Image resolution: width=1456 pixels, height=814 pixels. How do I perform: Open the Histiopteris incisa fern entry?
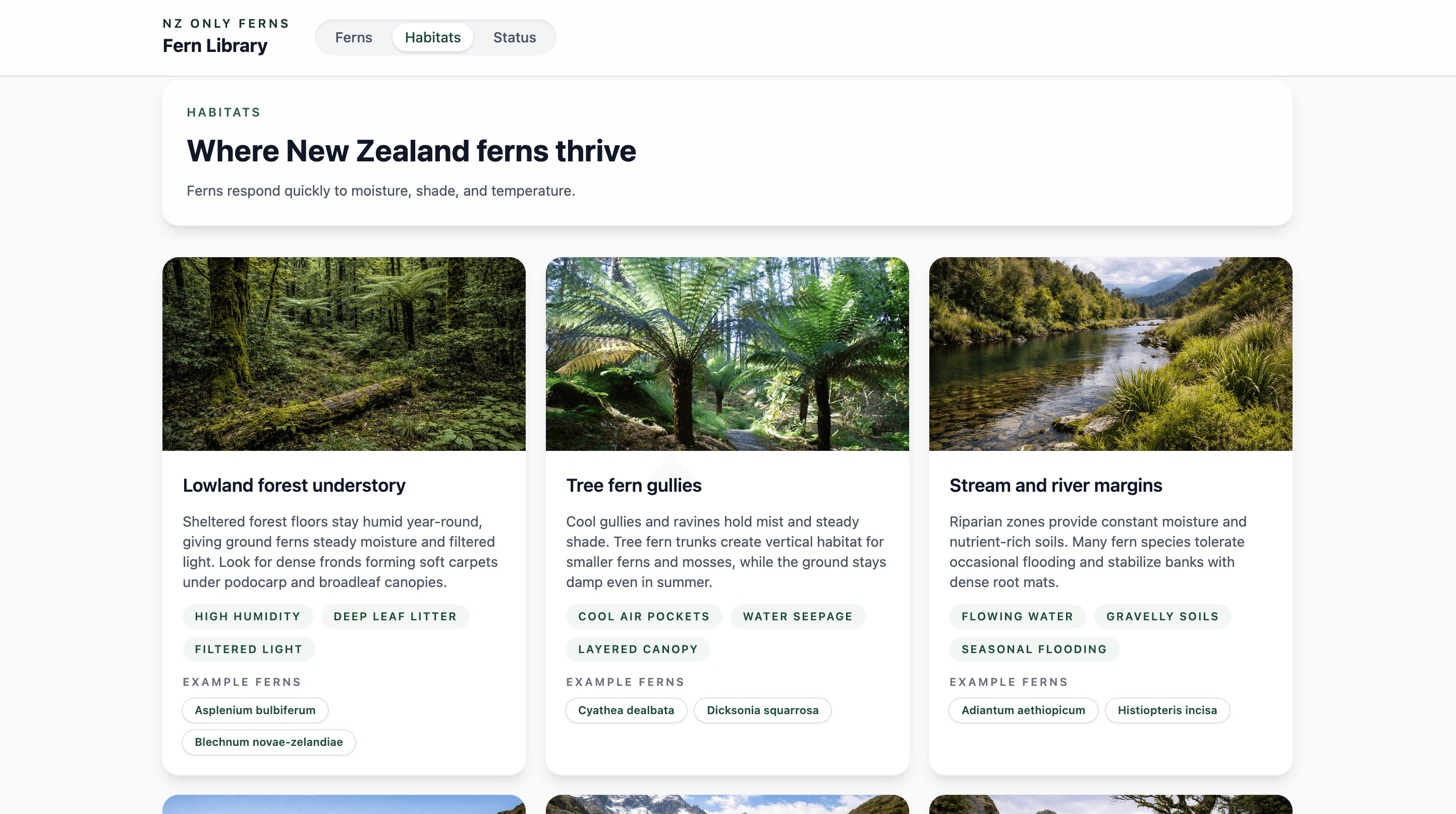click(1167, 710)
